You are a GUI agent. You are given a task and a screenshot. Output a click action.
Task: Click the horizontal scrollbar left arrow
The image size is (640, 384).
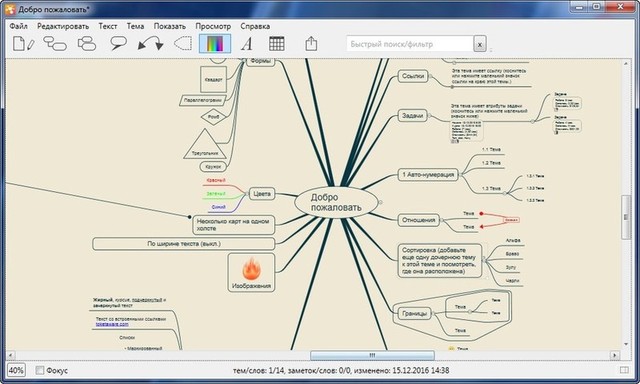(x=11, y=355)
